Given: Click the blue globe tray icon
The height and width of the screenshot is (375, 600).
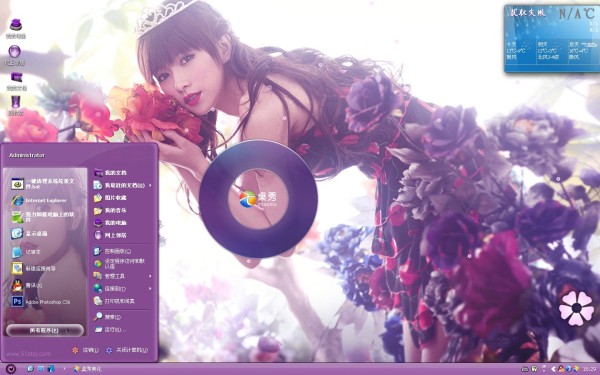Looking at the screenshot, I should (x=568, y=369).
